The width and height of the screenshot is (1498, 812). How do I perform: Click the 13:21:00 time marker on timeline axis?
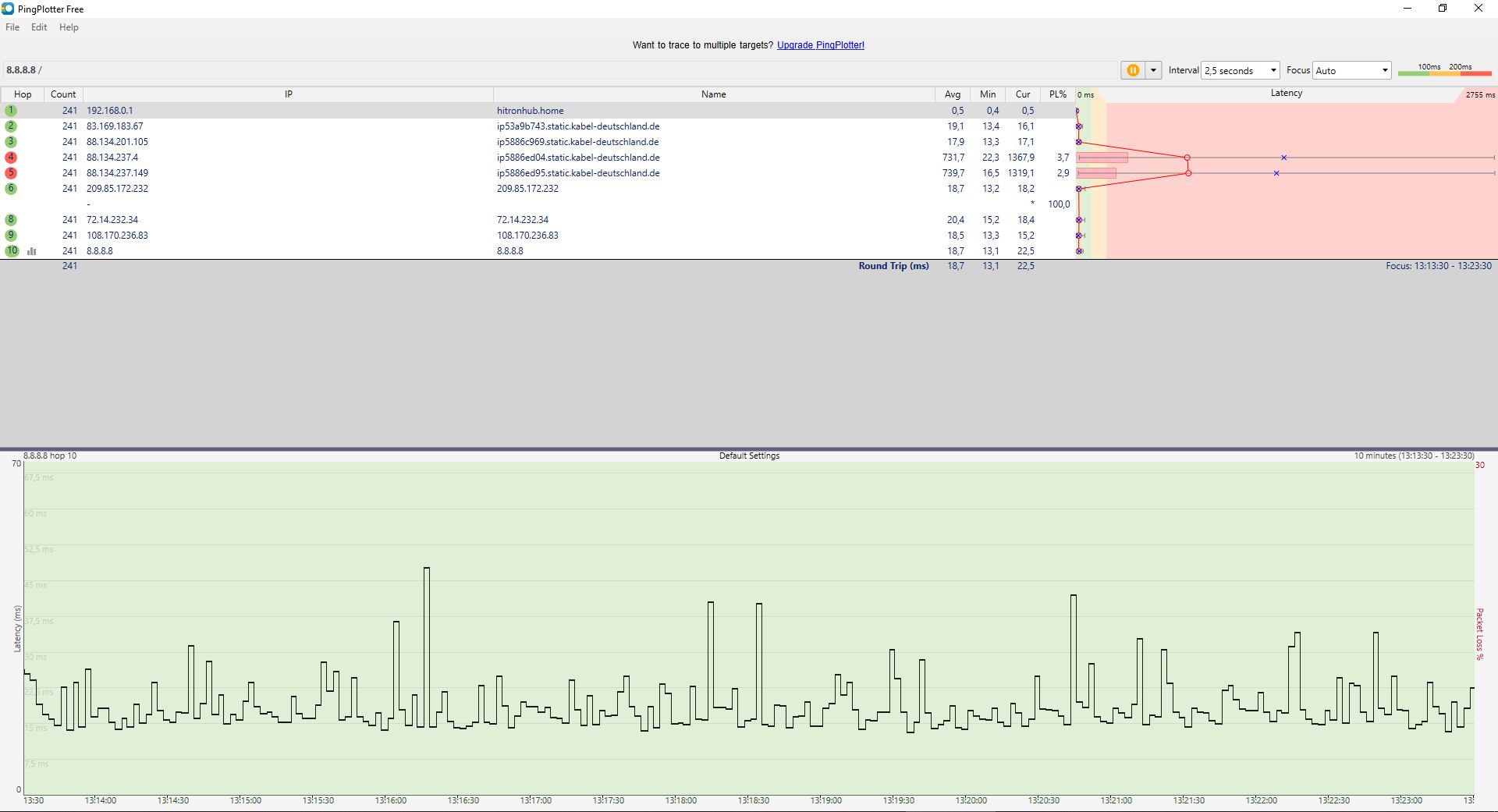[1116, 800]
